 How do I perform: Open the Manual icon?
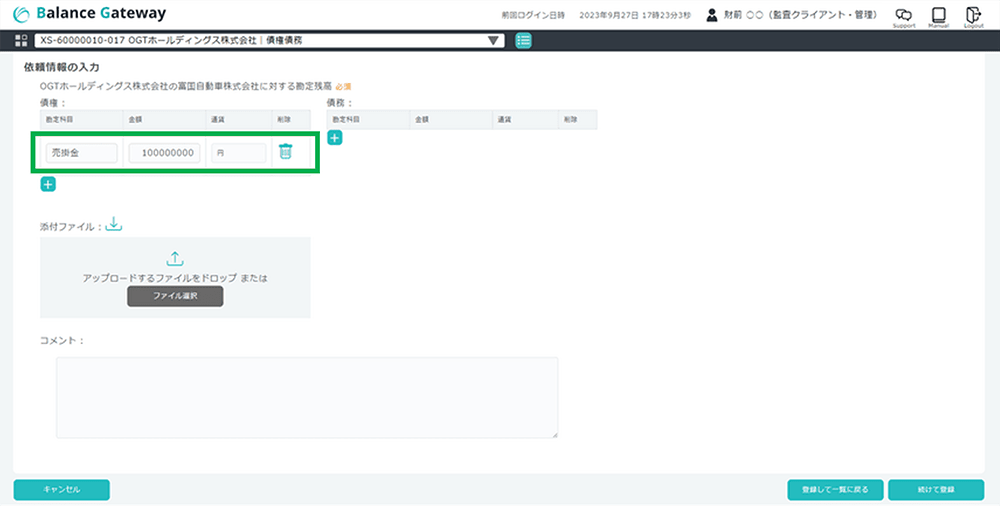pyautogui.click(x=938, y=14)
